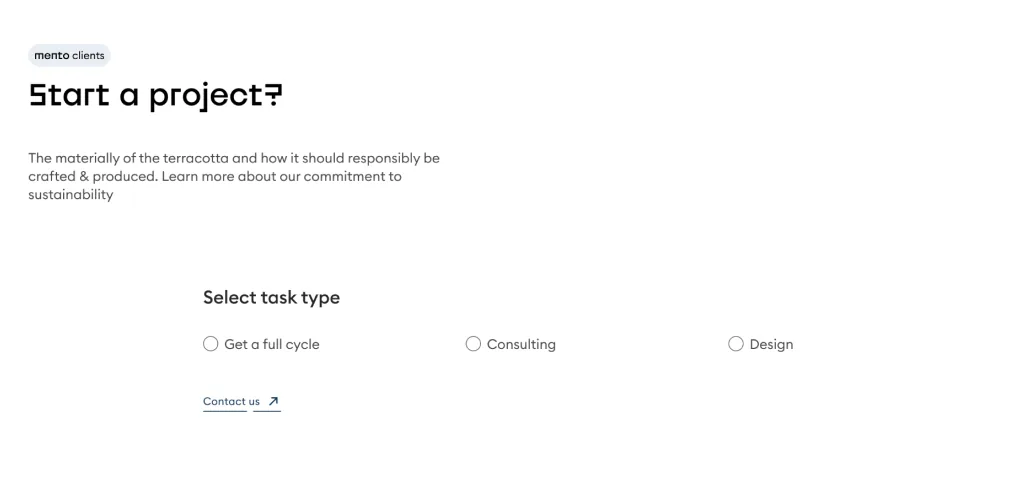Pick the Design radio button
The image size is (1020, 504).
[x=736, y=344]
